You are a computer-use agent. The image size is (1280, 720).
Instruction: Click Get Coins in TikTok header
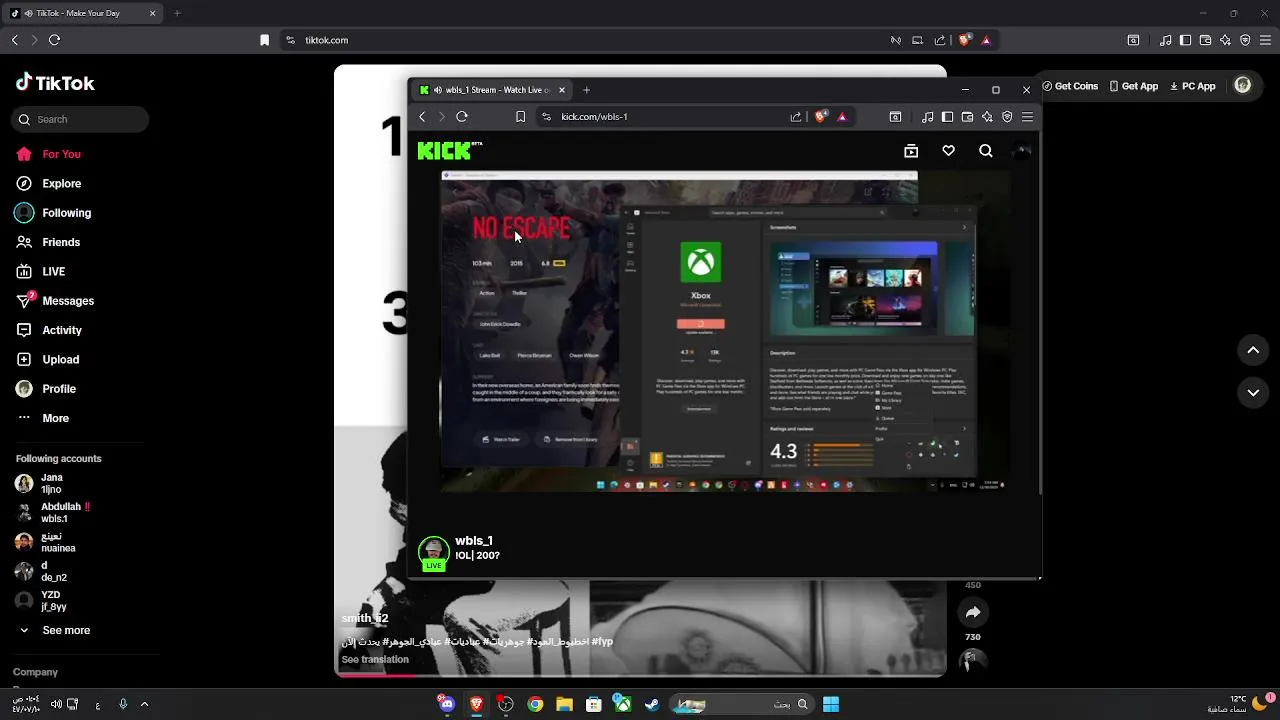point(1070,86)
